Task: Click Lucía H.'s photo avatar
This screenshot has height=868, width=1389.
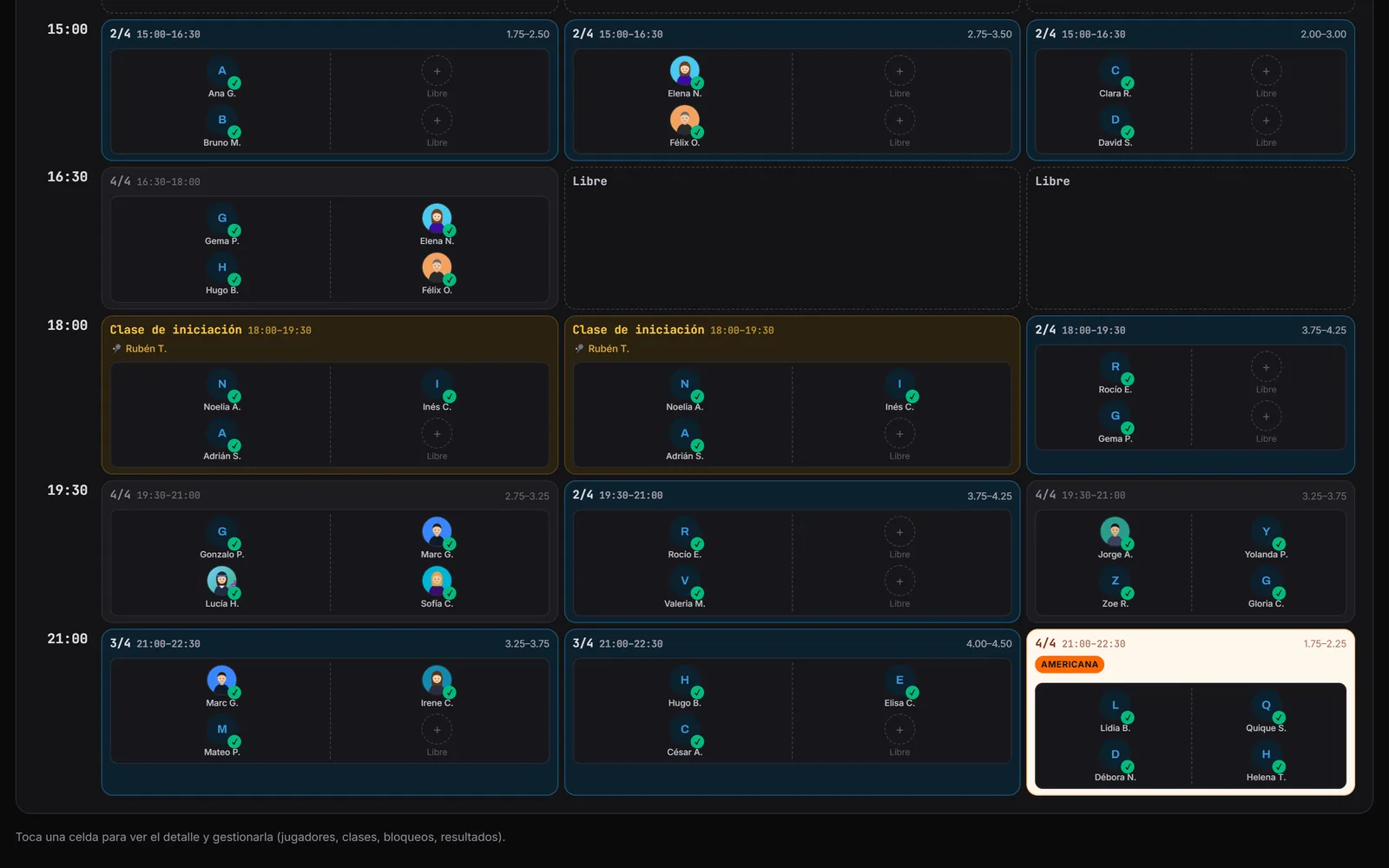Action: click(222, 582)
